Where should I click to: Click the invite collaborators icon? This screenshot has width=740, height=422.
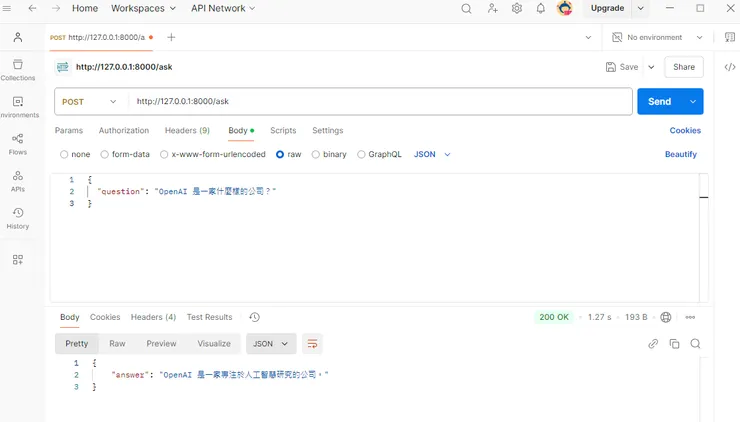pyautogui.click(x=492, y=8)
